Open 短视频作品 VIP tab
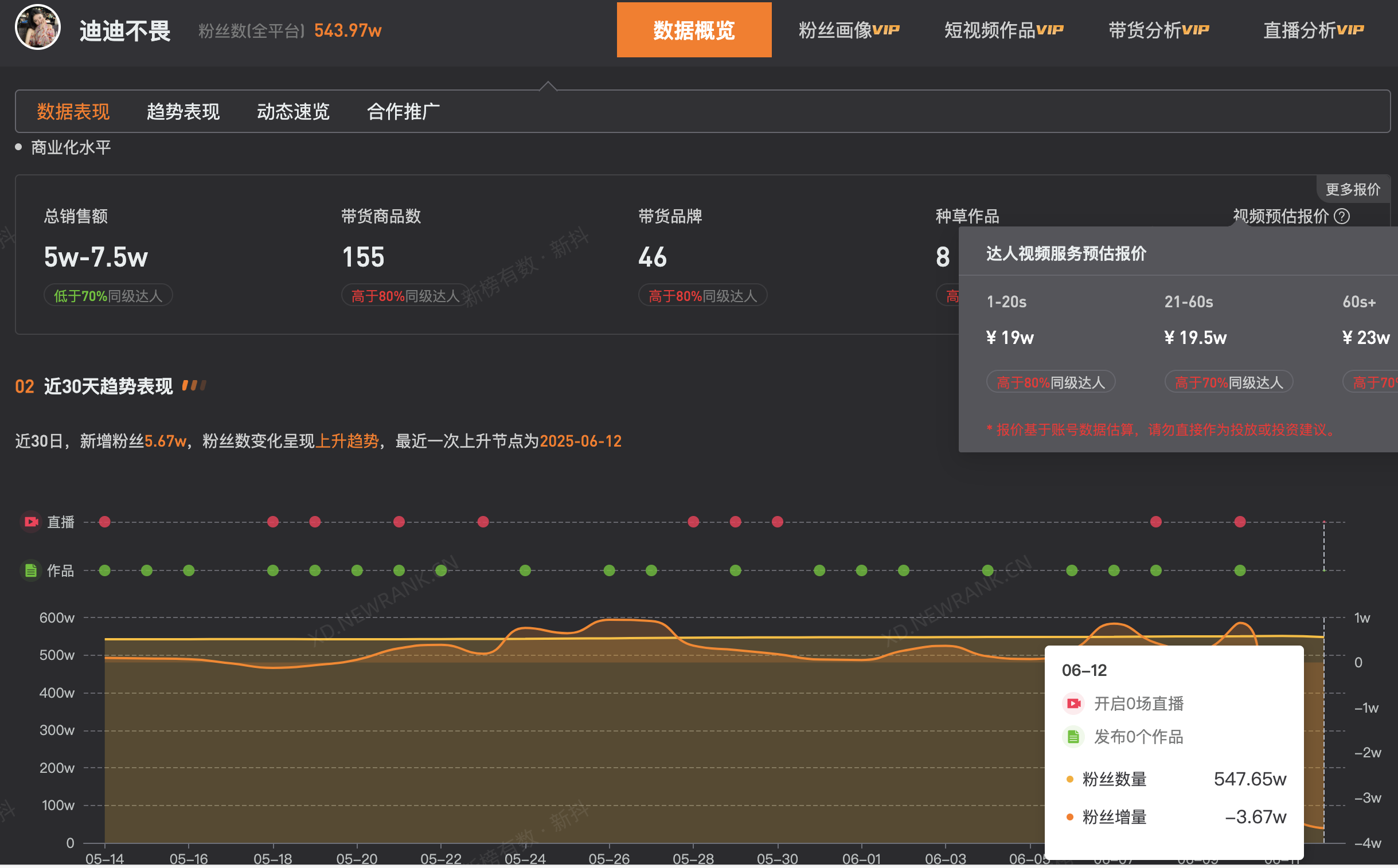 1003,30
